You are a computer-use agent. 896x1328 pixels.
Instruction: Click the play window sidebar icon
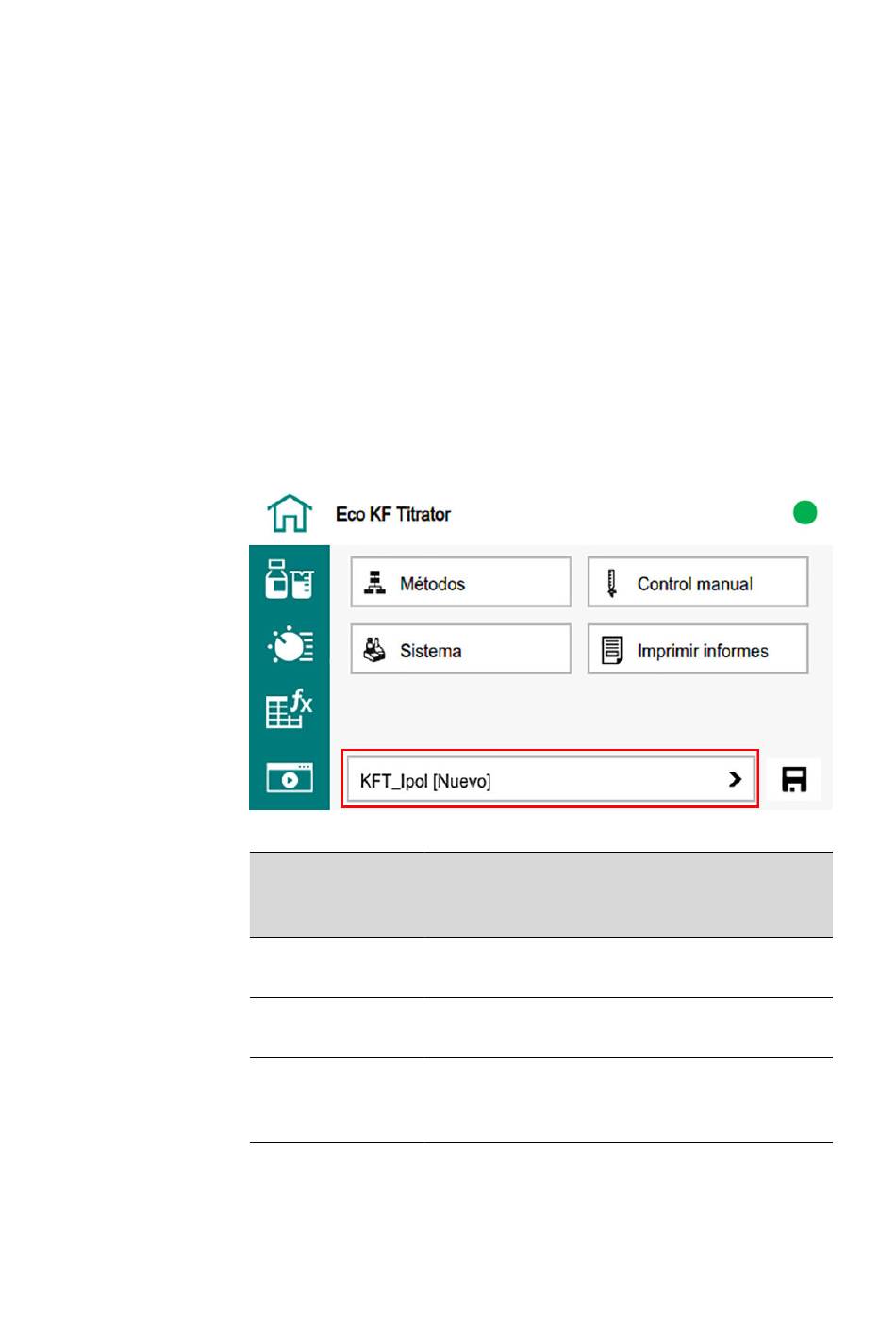[289, 778]
